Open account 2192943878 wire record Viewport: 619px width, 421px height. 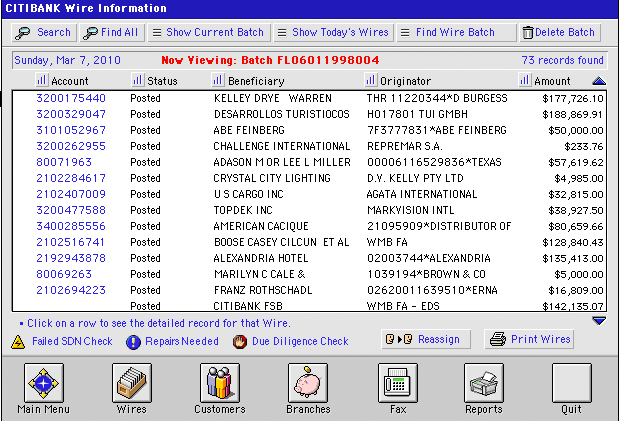tap(71, 258)
